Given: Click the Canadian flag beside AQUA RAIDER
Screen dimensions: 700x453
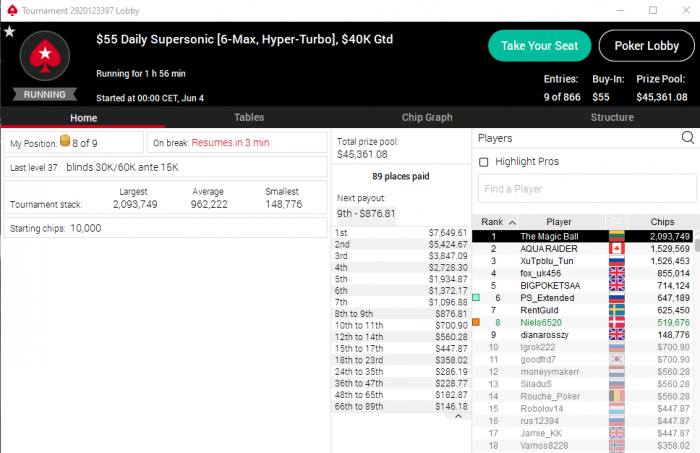Looking at the screenshot, I should pos(617,249).
